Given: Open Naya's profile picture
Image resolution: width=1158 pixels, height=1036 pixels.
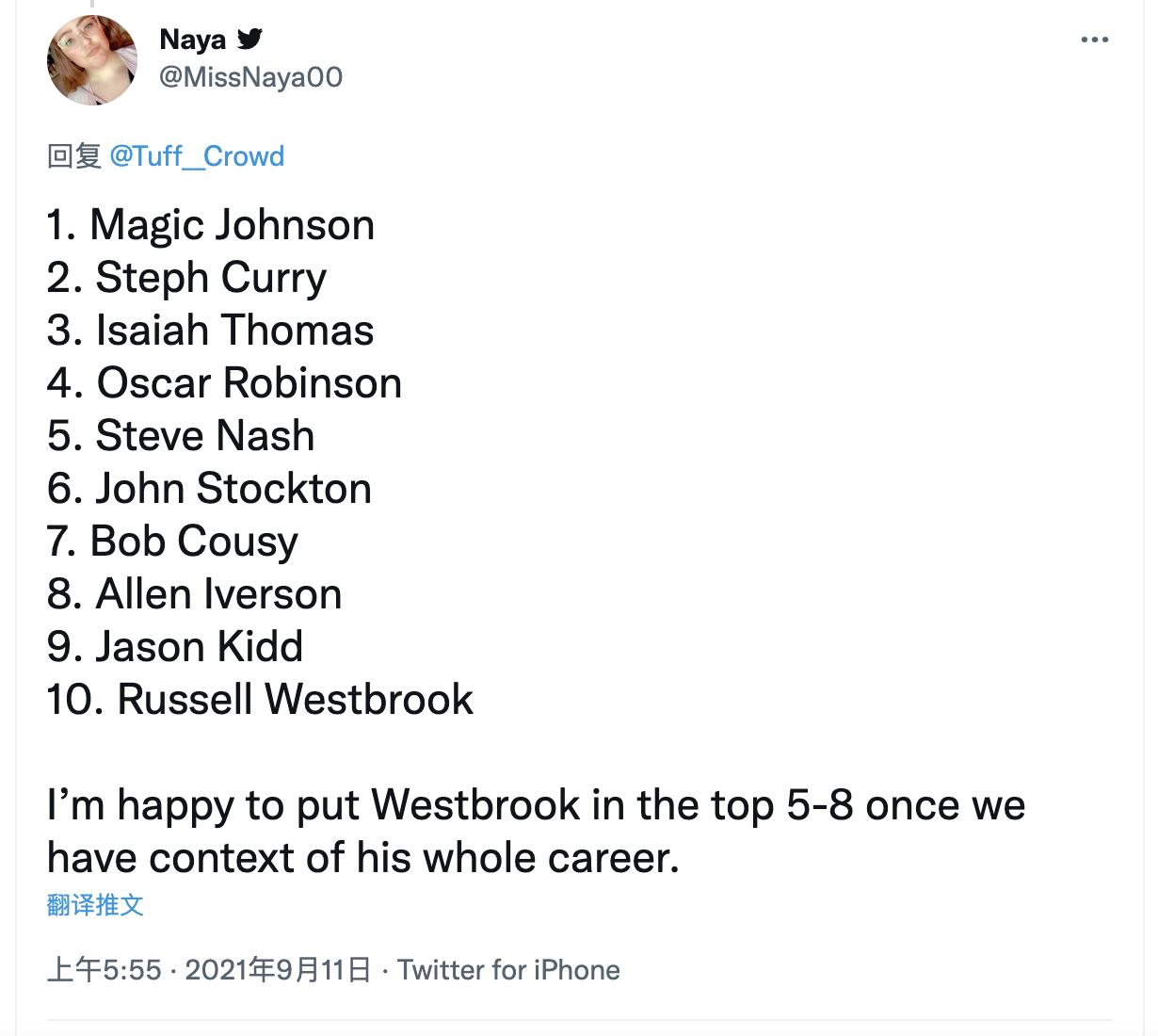Looking at the screenshot, I should (x=92, y=60).
